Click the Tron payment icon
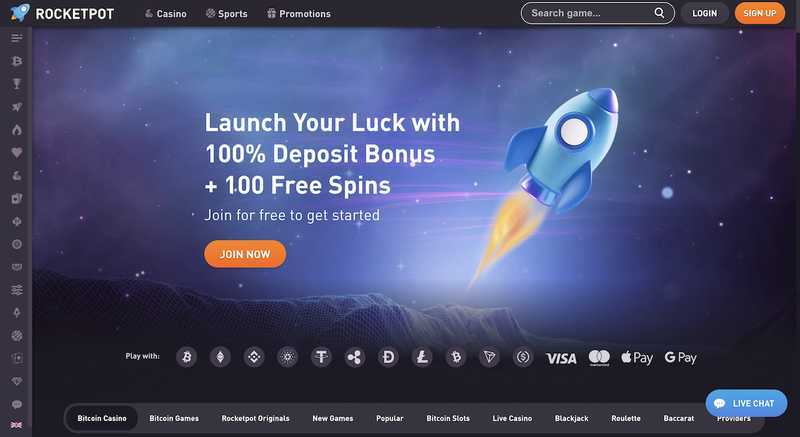Screen dimensions: 800x437 pyautogui.click(x=489, y=357)
